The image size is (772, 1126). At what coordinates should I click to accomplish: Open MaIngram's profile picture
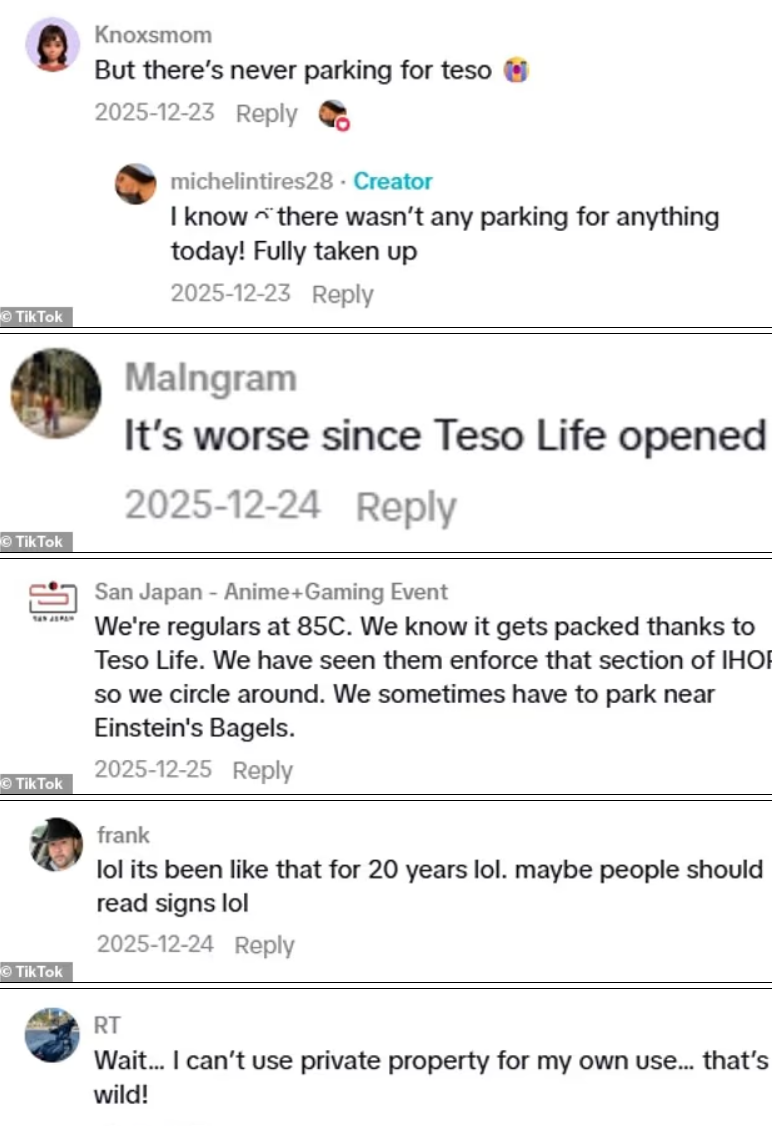56,393
